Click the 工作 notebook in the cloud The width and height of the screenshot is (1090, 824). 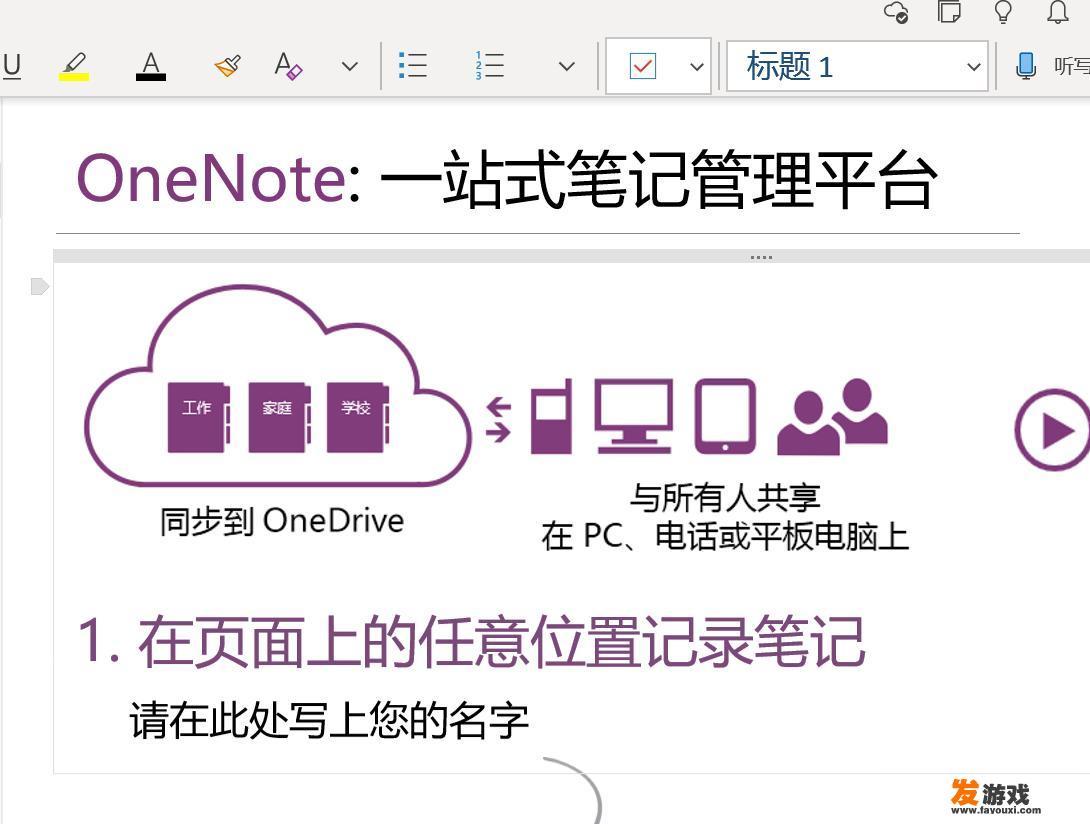(x=198, y=417)
